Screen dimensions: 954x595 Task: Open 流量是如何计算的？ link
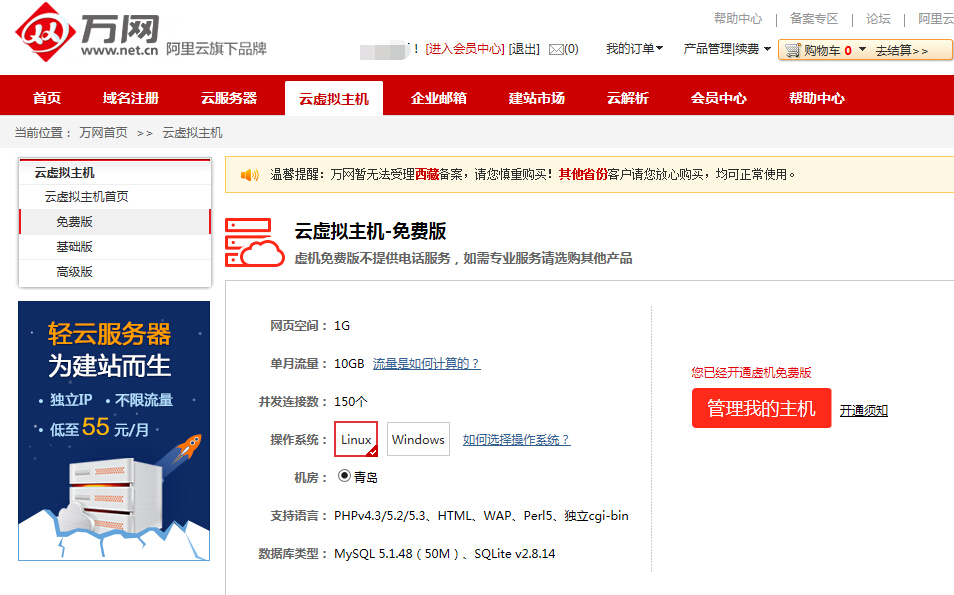(x=427, y=364)
